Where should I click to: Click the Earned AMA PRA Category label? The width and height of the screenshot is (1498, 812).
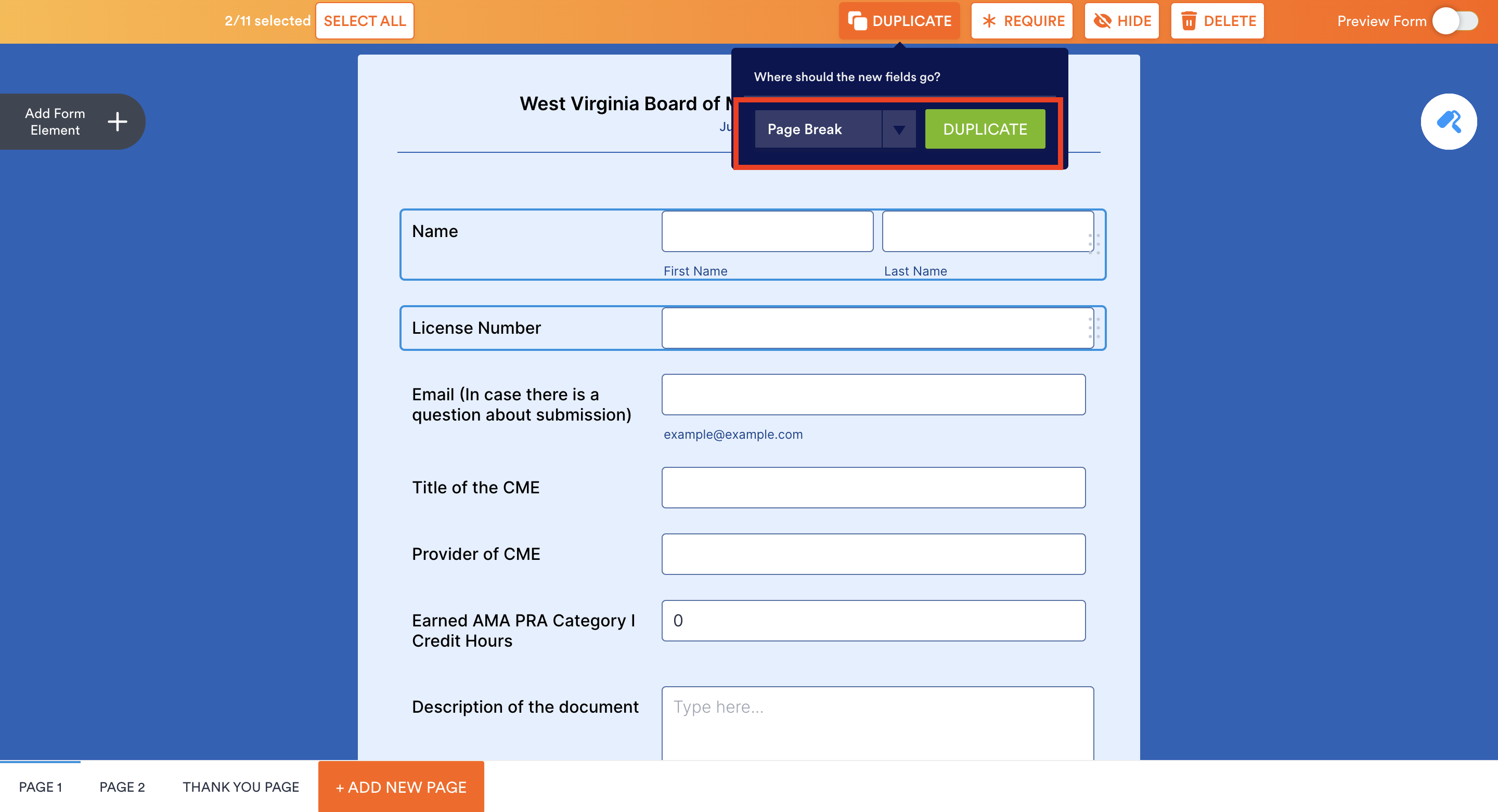[x=523, y=631]
